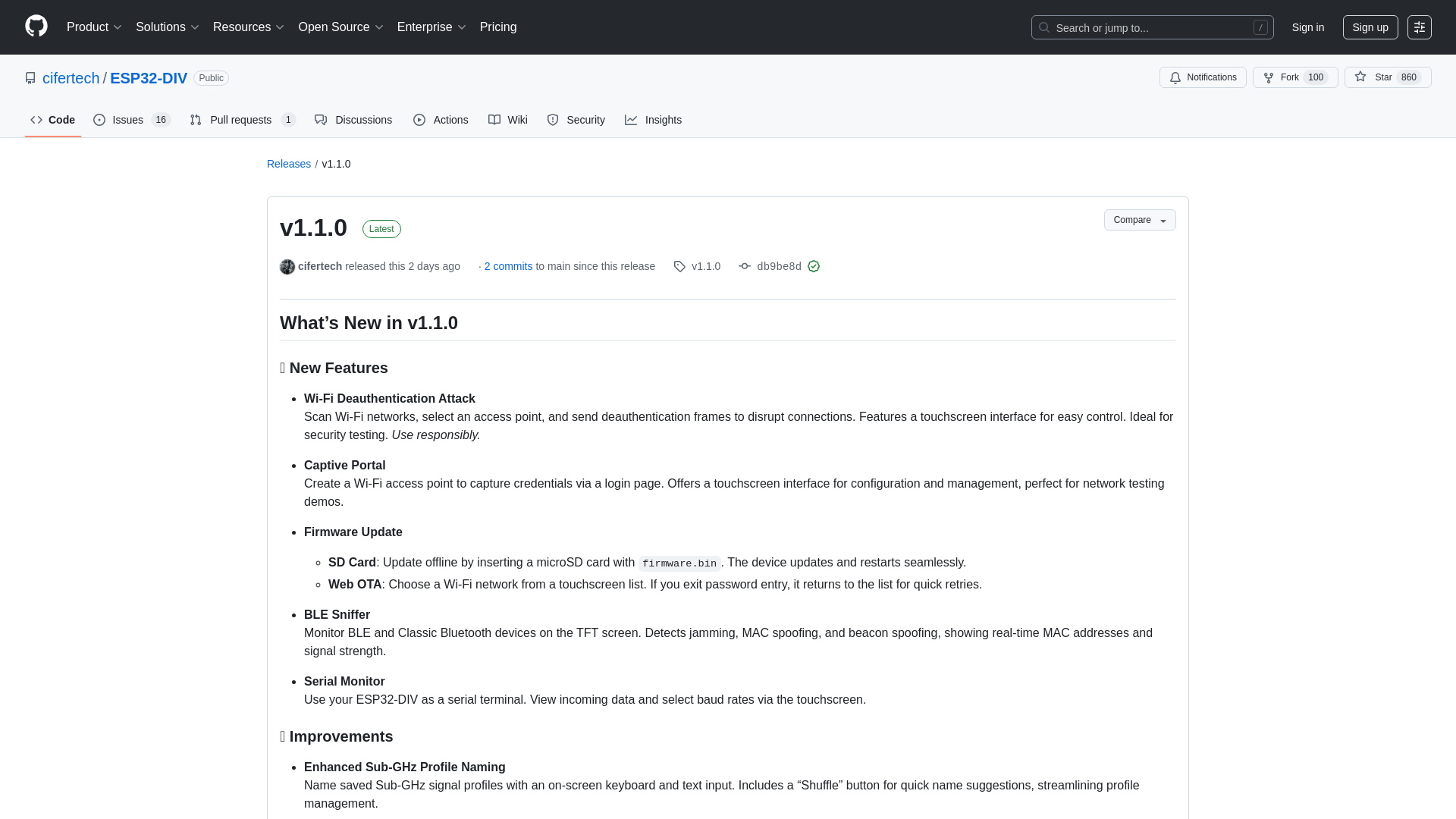Click the v1.1.0 release title heading
Screen dimensions: 1456x819
point(313,227)
